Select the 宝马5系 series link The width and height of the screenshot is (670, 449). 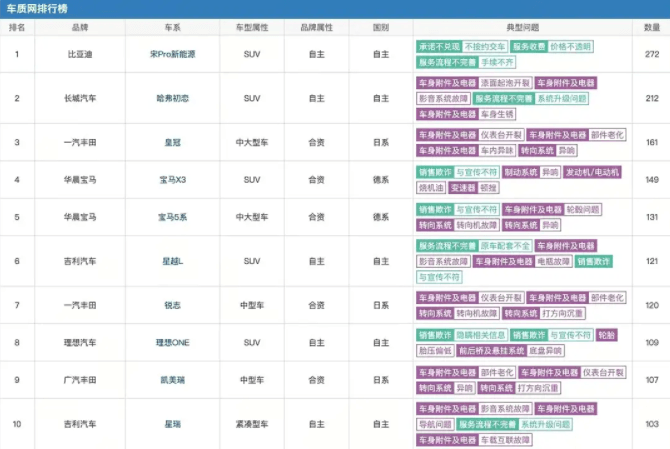pos(173,217)
